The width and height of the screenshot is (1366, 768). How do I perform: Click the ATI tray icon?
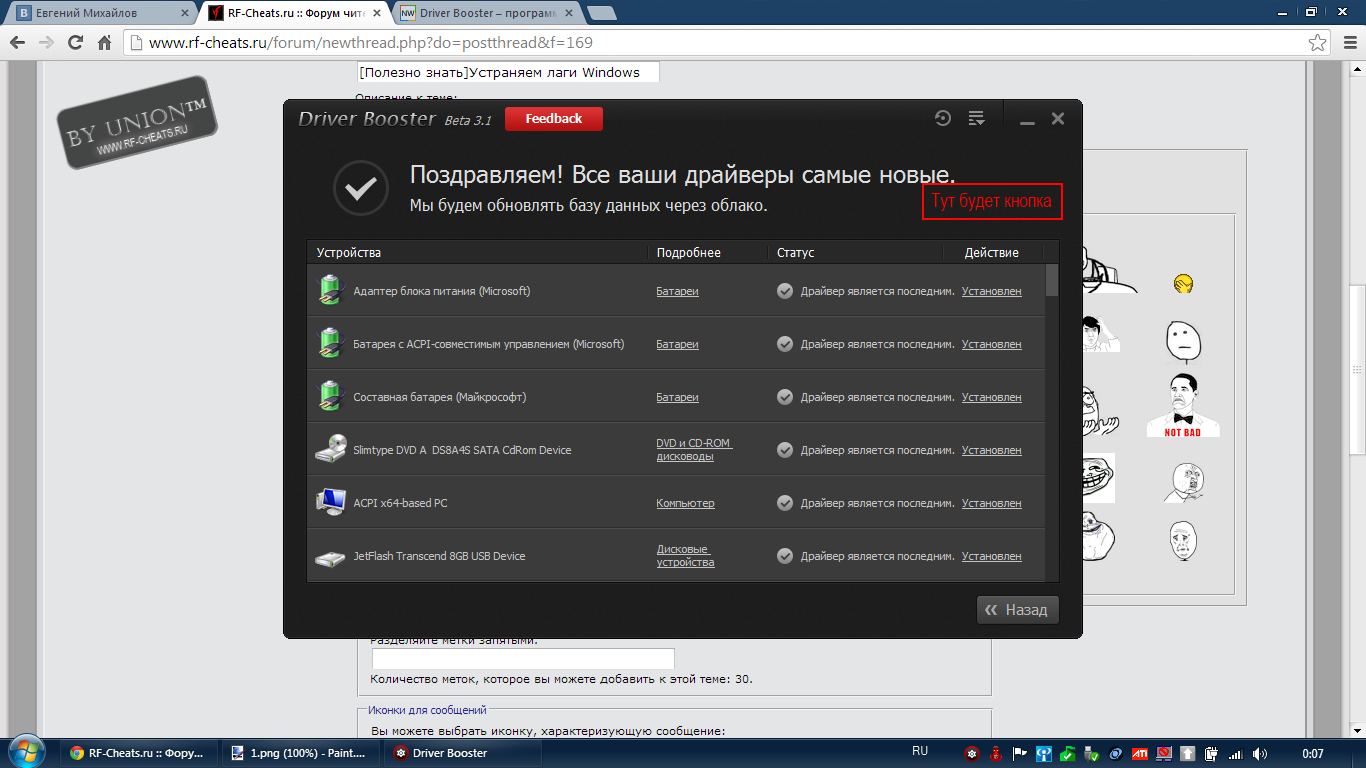[1140, 753]
